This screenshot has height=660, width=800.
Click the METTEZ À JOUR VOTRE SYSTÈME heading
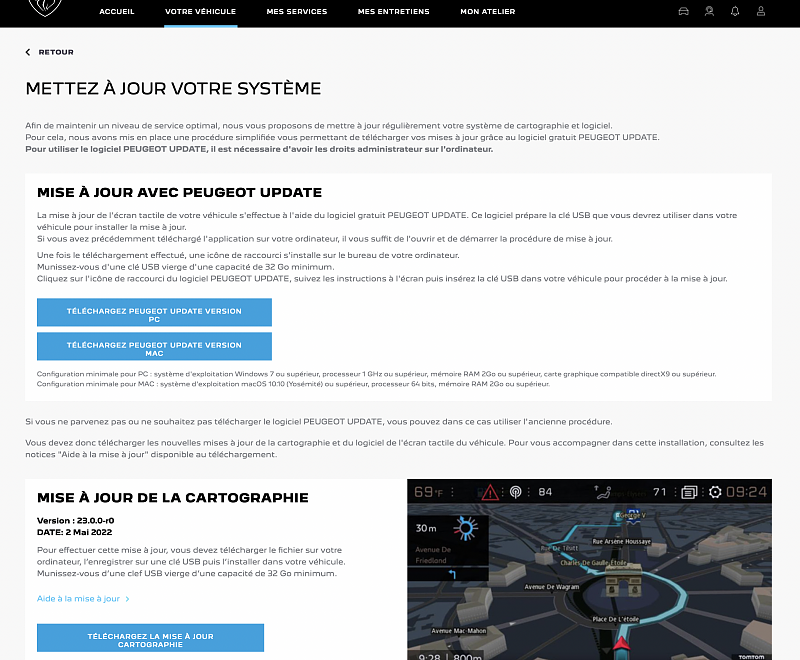pos(173,88)
